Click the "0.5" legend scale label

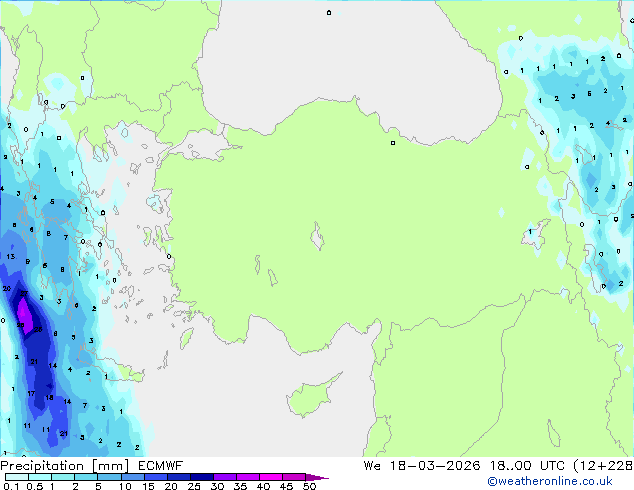(x=35, y=486)
